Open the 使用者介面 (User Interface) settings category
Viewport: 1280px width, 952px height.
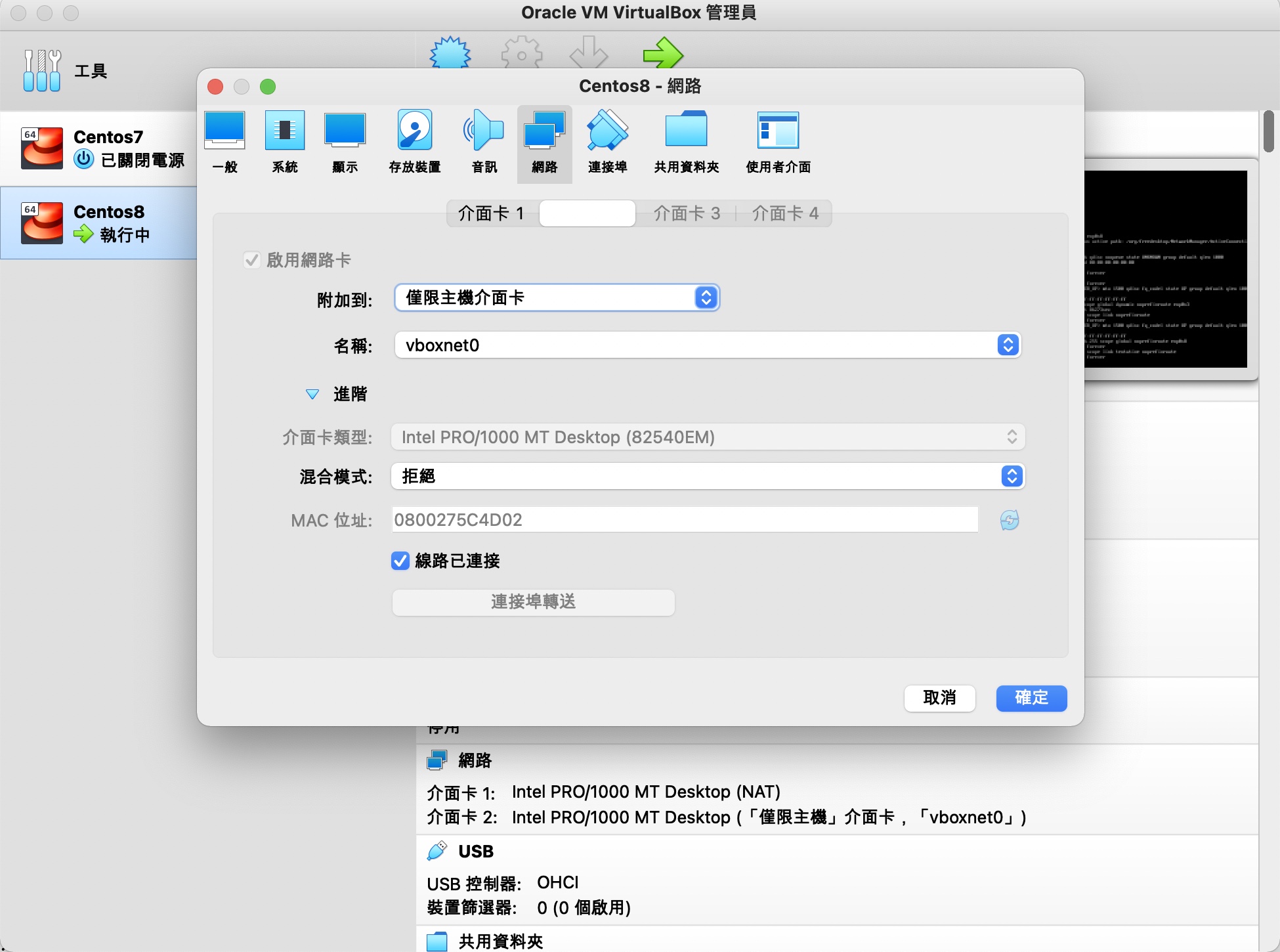(x=779, y=143)
